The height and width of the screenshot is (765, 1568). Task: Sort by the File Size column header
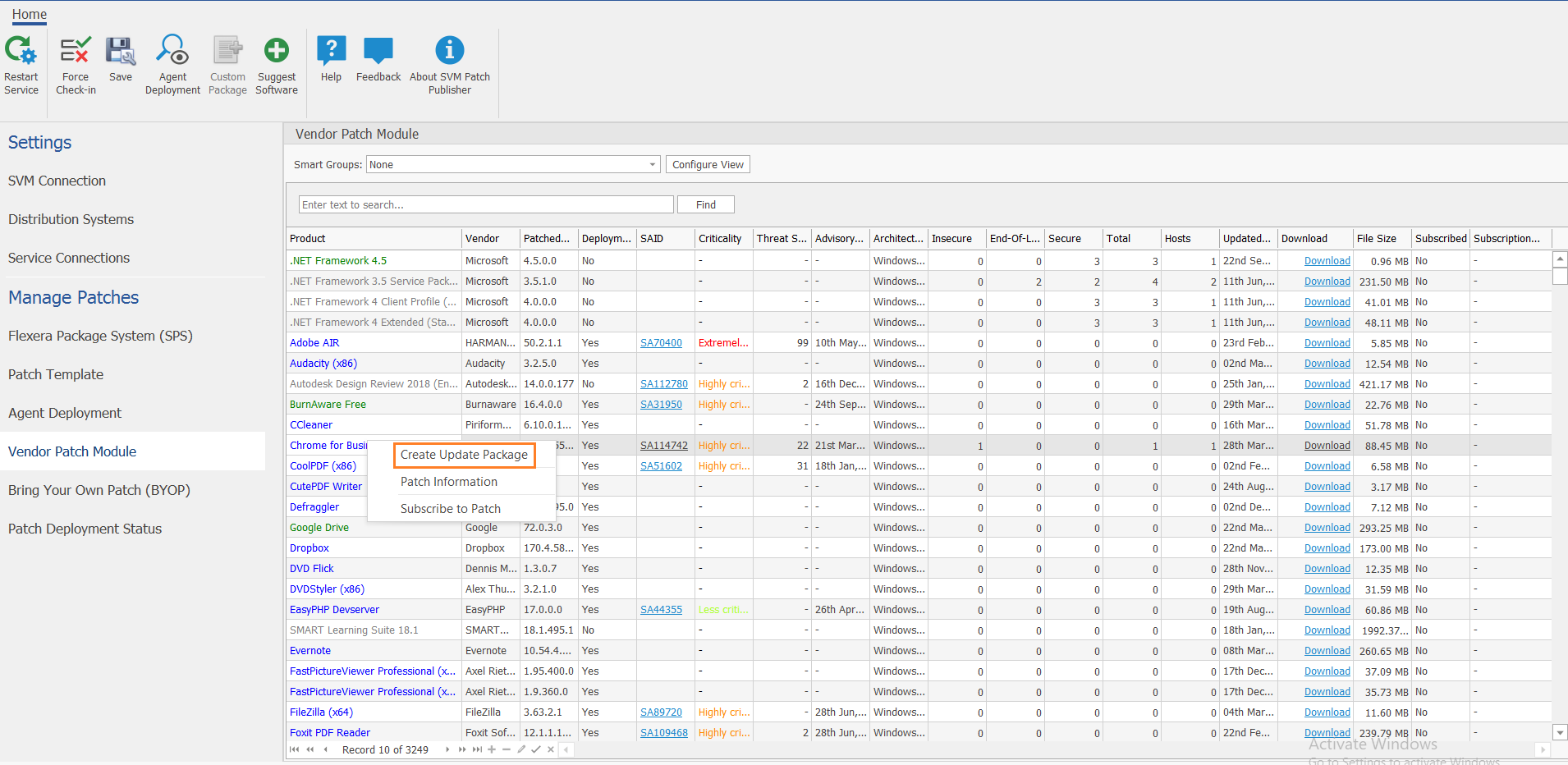pyautogui.click(x=1382, y=238)
